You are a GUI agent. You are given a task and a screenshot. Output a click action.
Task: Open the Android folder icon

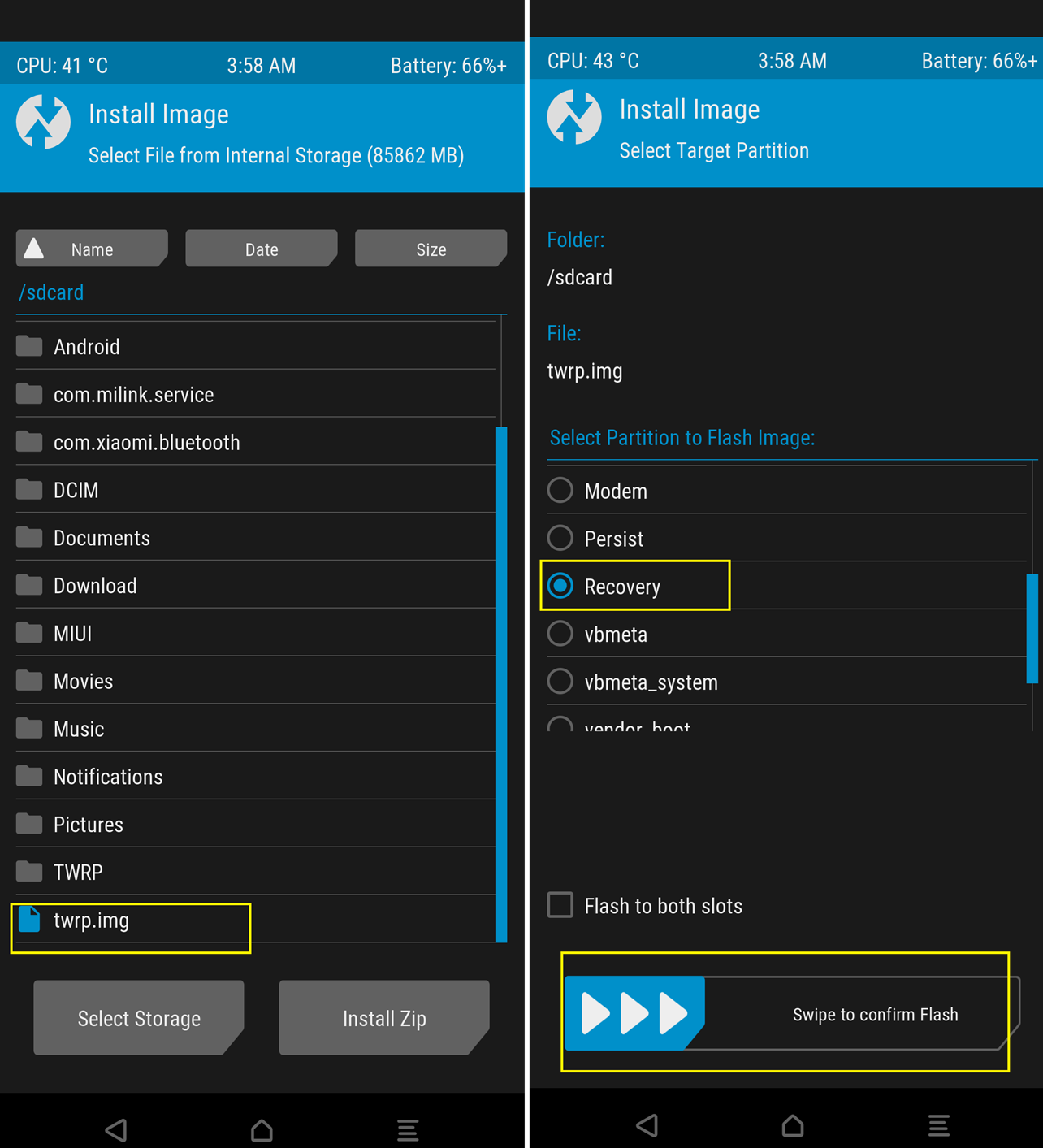pos(29,346)
